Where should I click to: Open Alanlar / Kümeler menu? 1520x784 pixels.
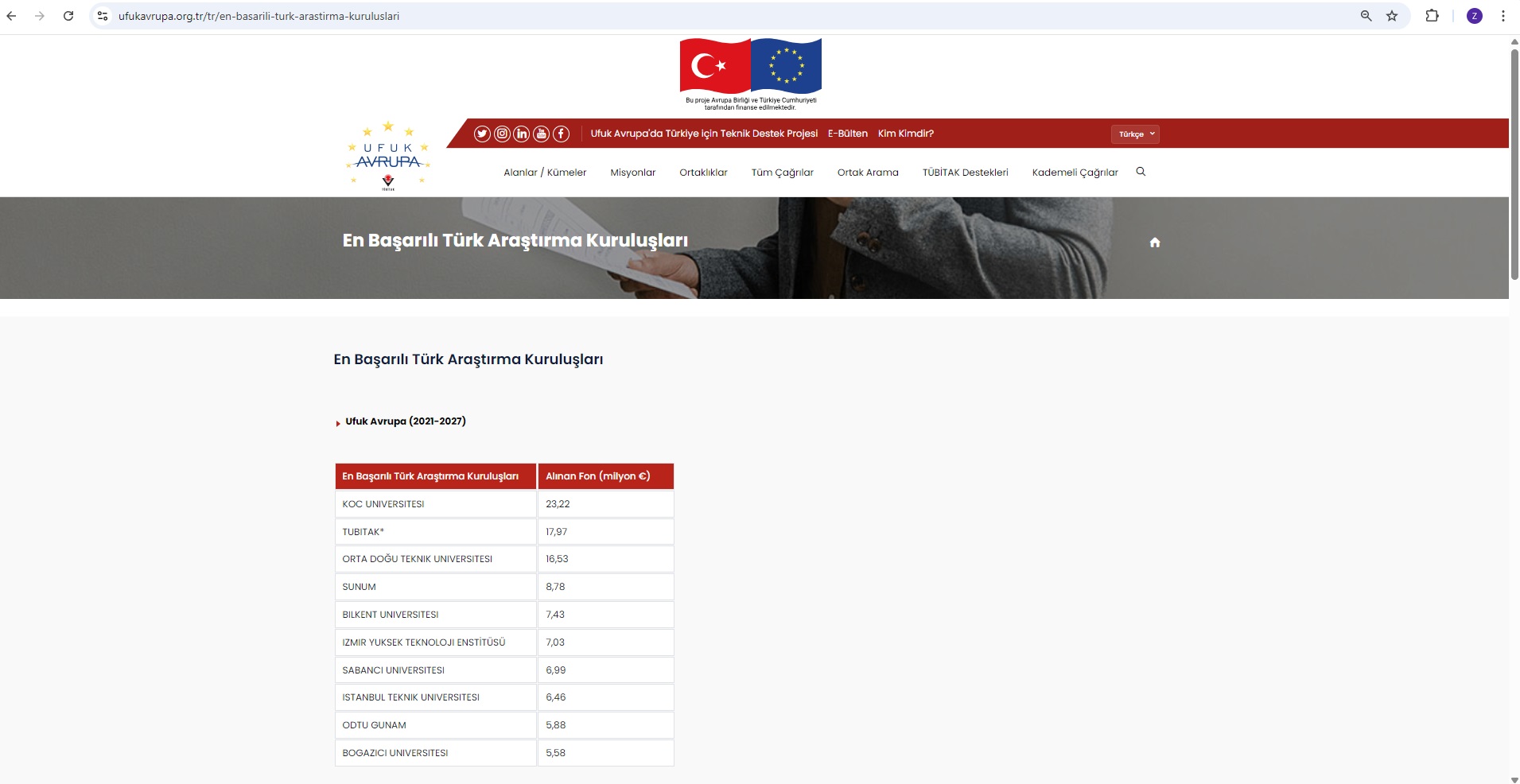545,173
